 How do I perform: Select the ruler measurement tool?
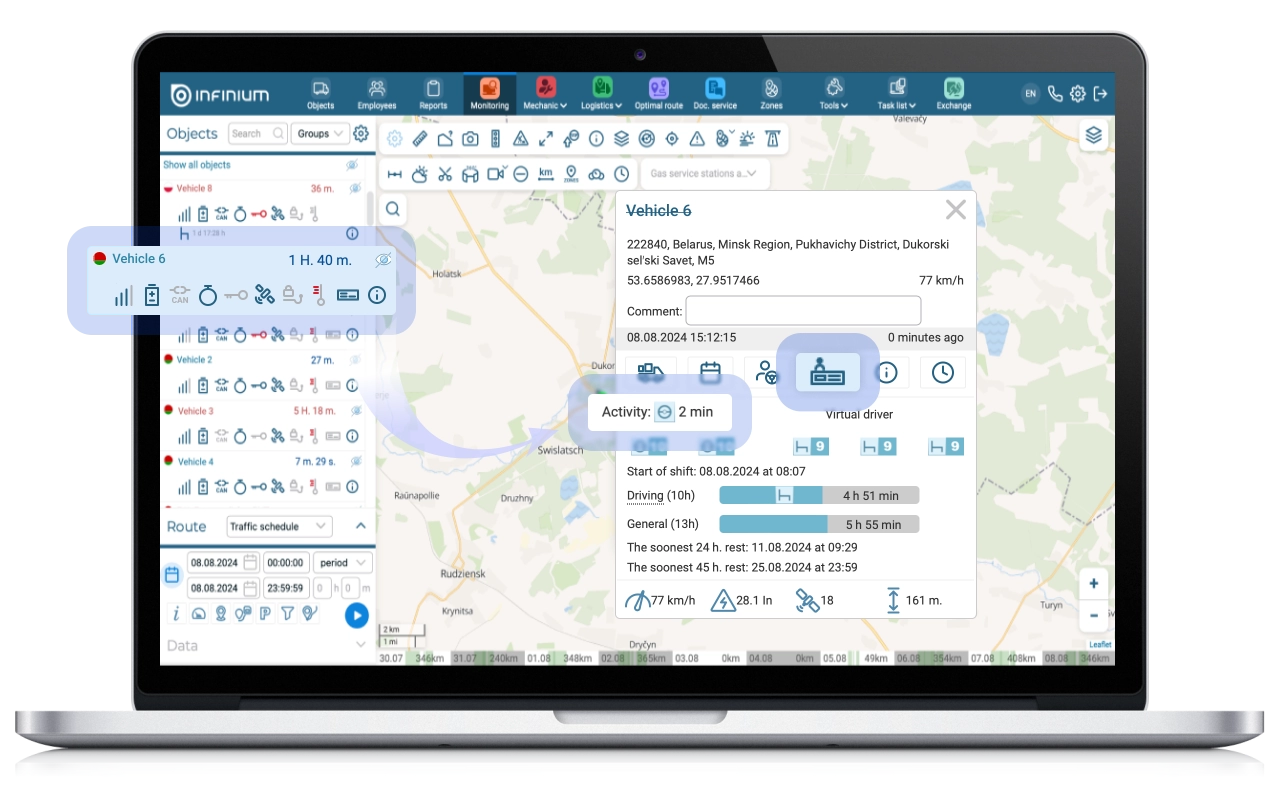[x=420, y=139]
